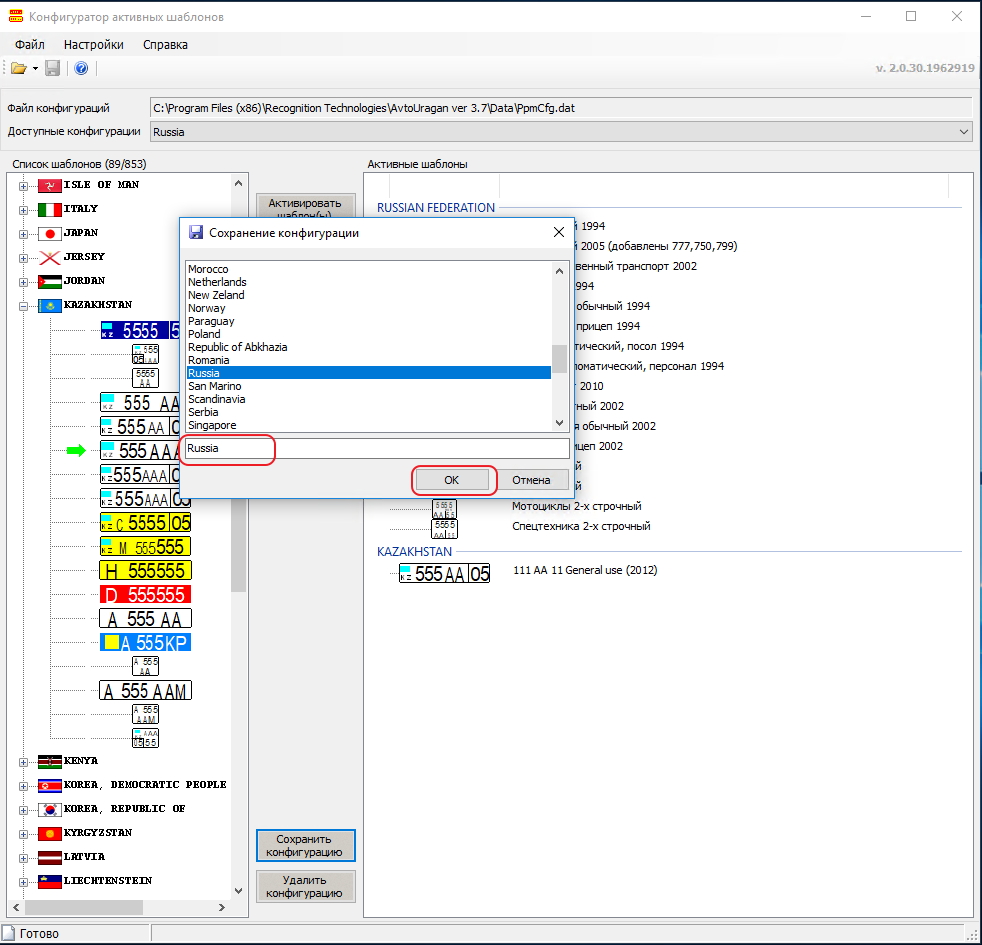The height and width of the screenshot is (945, 982).
Task: Click the blue A 555 KP plate template
Action: pyautogui.click(x=145, y=642)
